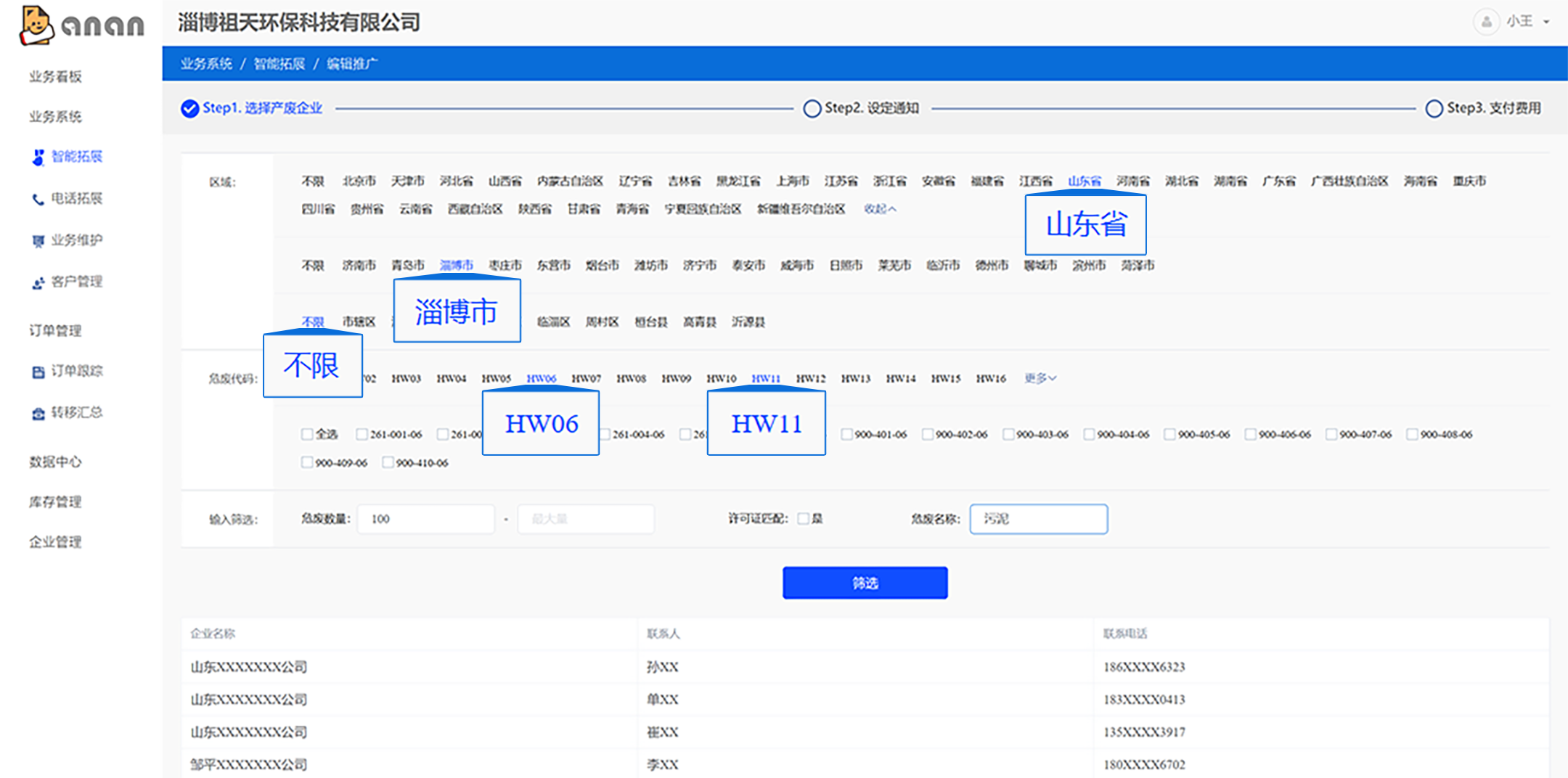Click the Step2 设定通知 step circle
Image resolution: width=1568 pixels, height=778 pixels.
tap(812, 108)
